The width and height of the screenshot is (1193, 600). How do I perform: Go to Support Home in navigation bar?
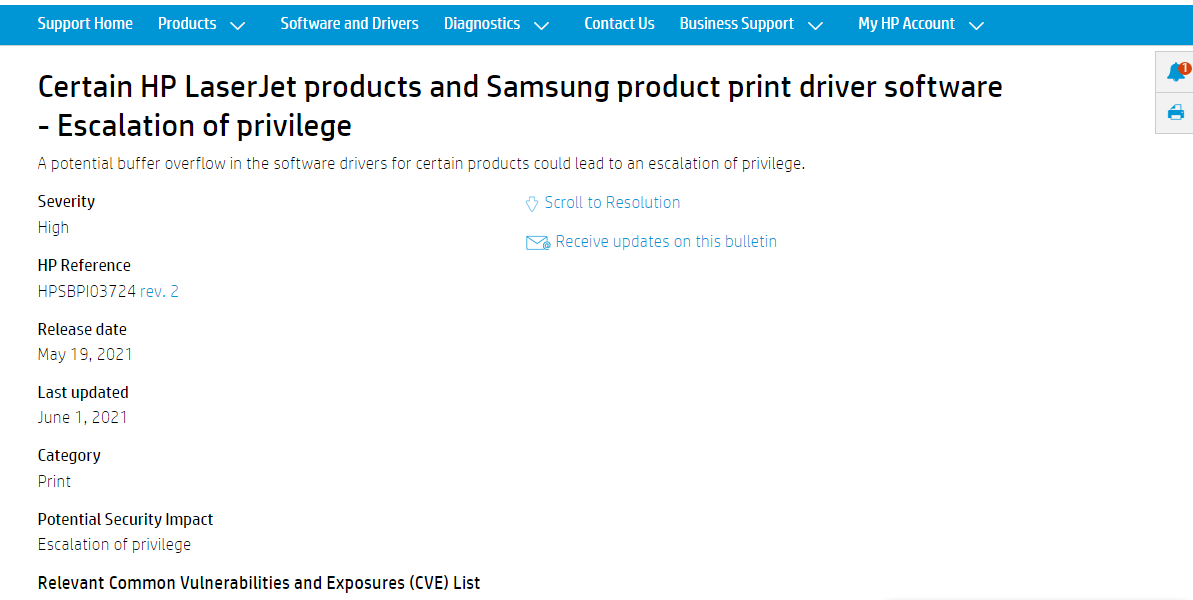coord(85,24)
